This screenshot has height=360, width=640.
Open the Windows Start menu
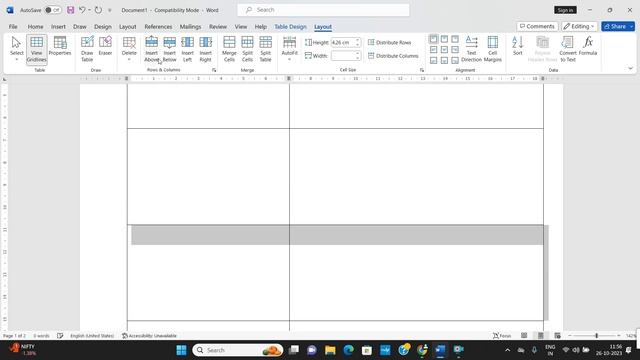(181, 350)
